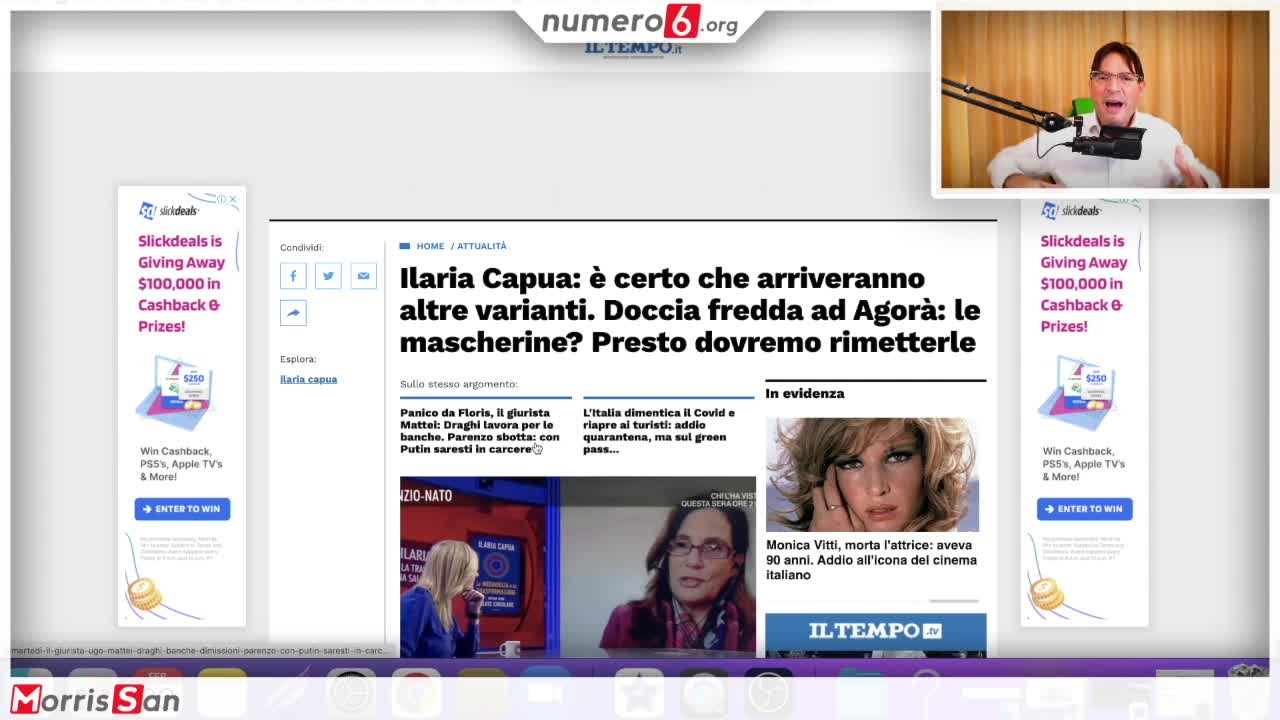This screenshot has width=1280, height=720.
Task: Click the webcam video overlay of the presenter
Action: 1105,99
